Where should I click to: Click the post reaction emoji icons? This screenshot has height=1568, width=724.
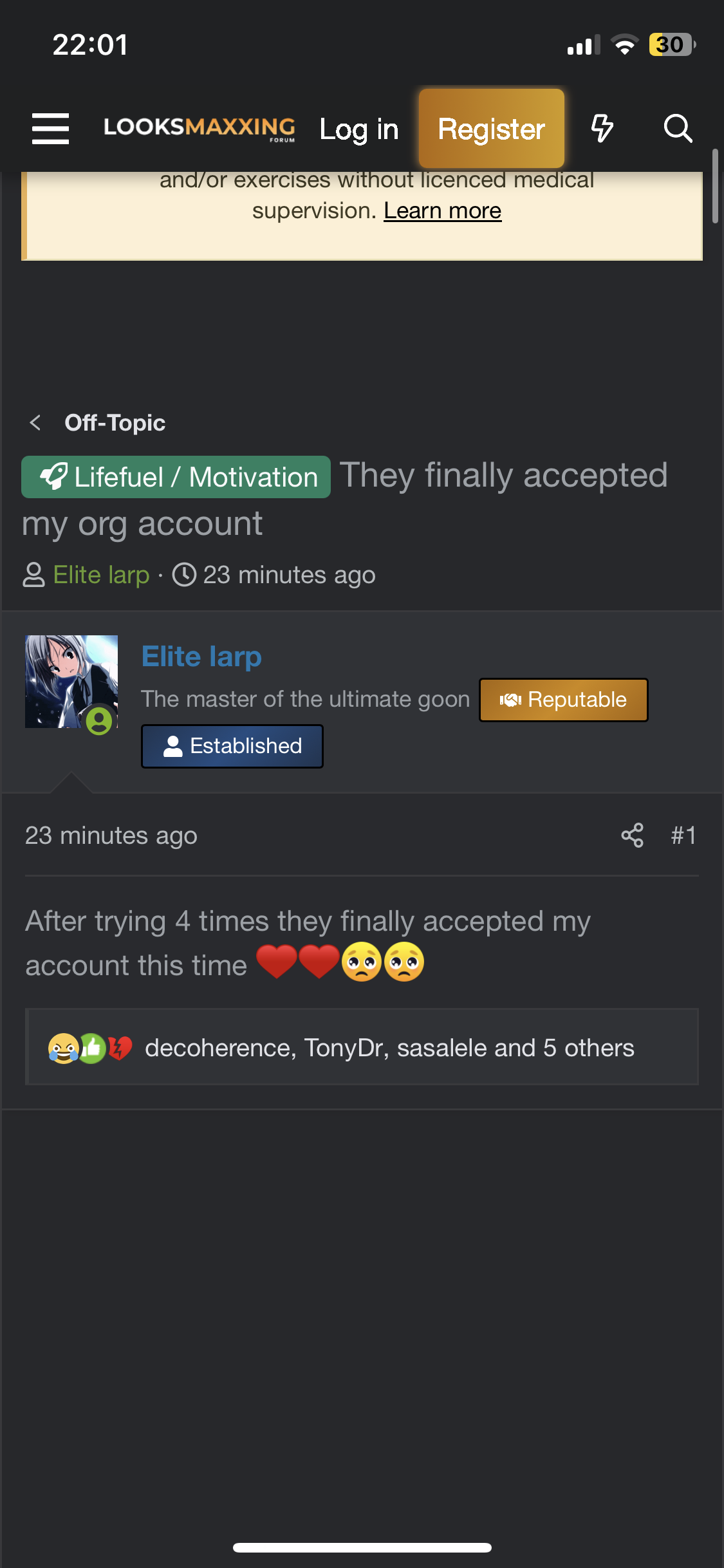[x=90, y=1048]
